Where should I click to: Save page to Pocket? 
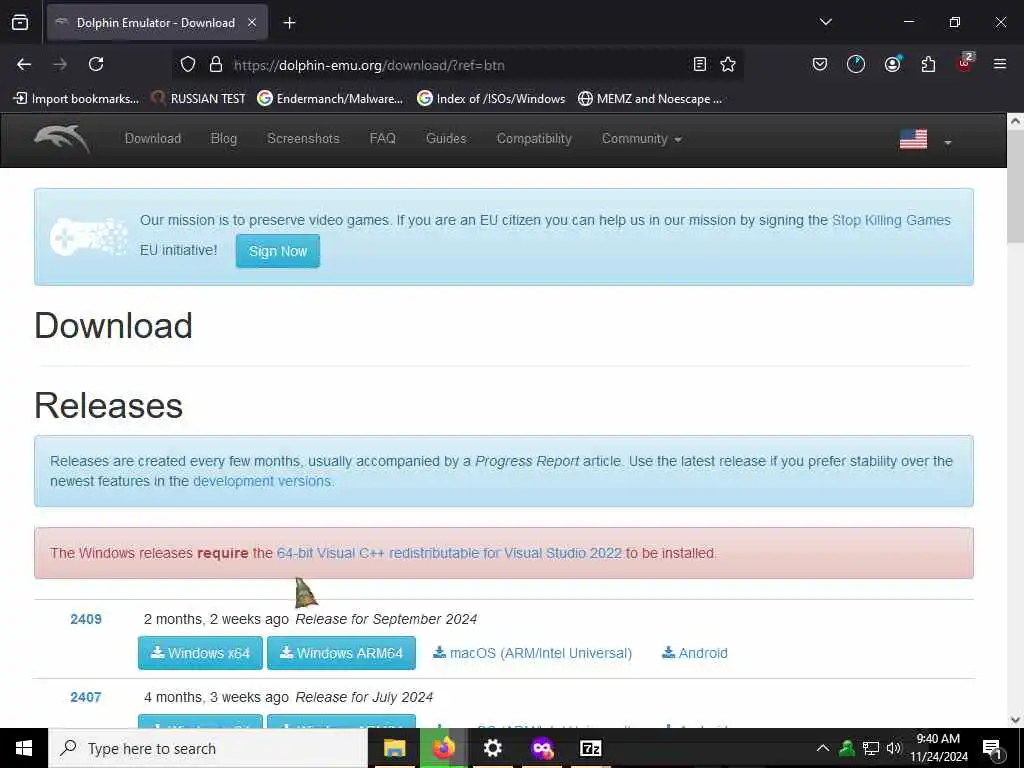[820, 64]
